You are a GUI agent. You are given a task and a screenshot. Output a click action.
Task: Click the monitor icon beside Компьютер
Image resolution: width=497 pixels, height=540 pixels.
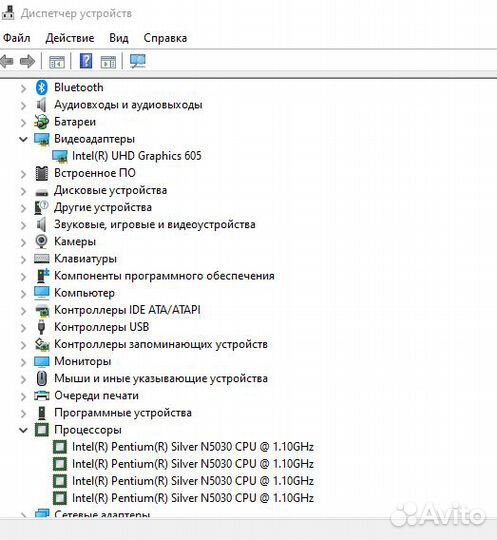pyautogui.click(x=42, y=293)
